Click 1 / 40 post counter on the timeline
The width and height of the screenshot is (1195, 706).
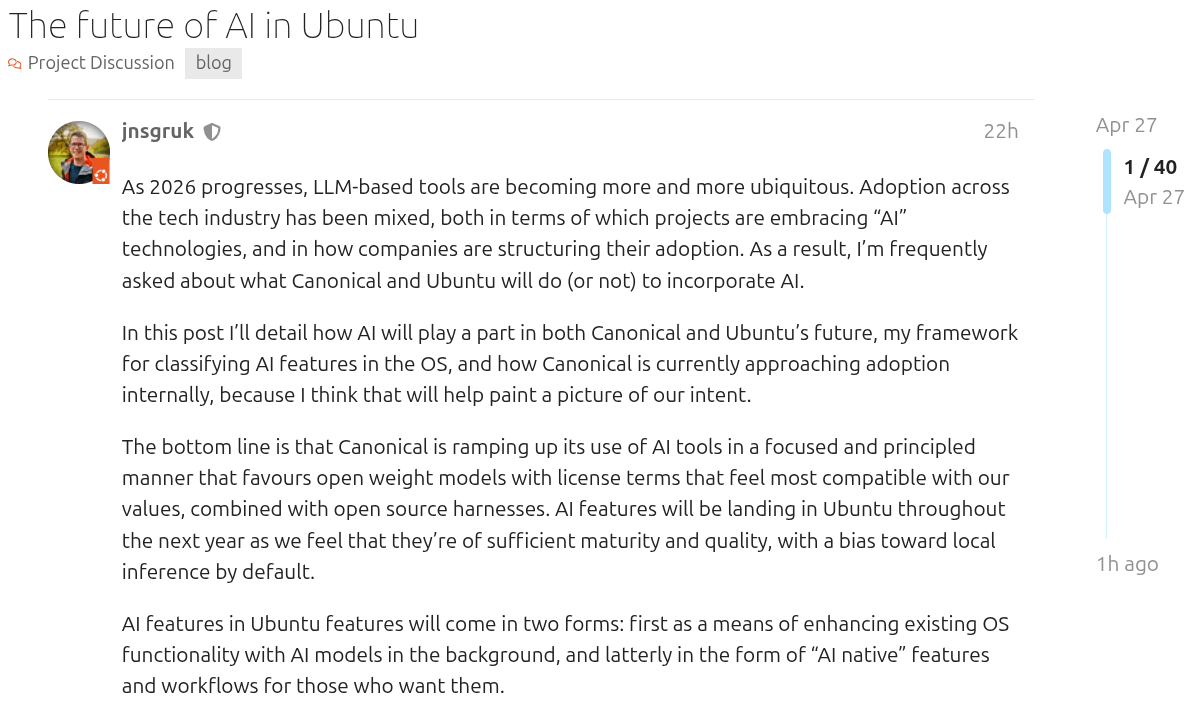click(1150, 167)
